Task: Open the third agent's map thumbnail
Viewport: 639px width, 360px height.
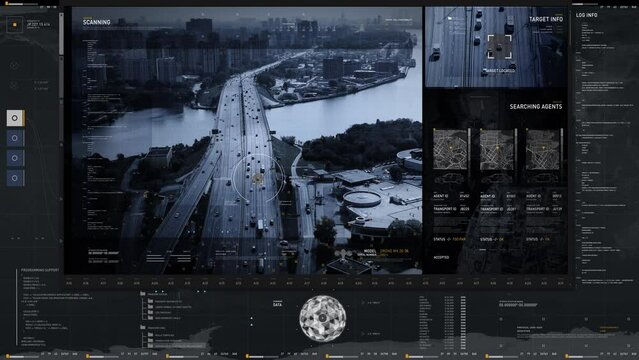Action: (542, 150)
